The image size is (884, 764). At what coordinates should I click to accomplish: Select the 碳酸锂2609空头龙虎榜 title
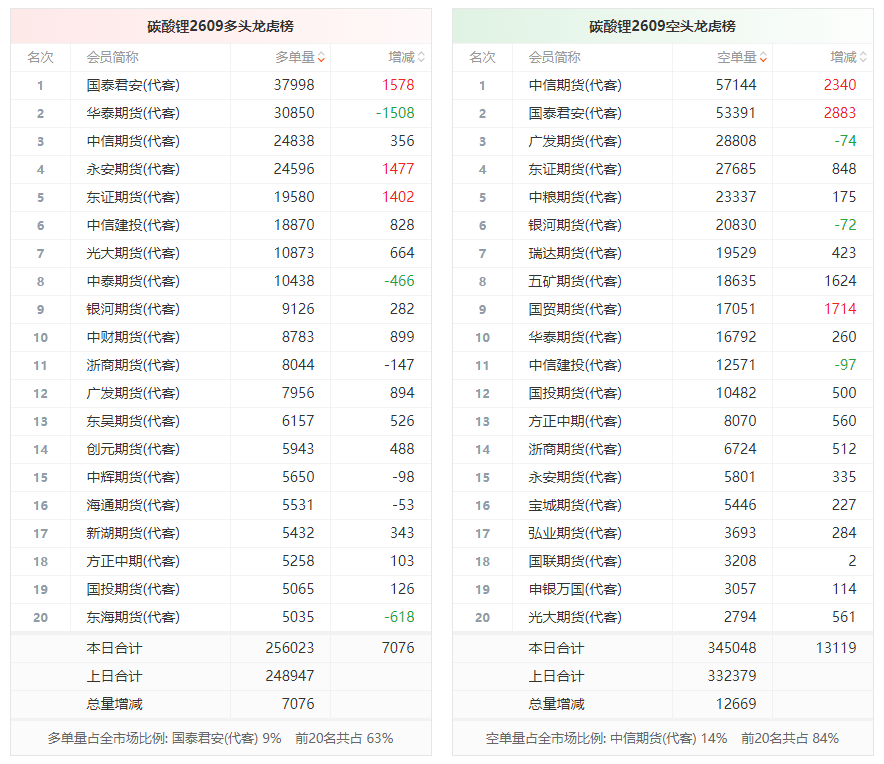click(662, 27)
